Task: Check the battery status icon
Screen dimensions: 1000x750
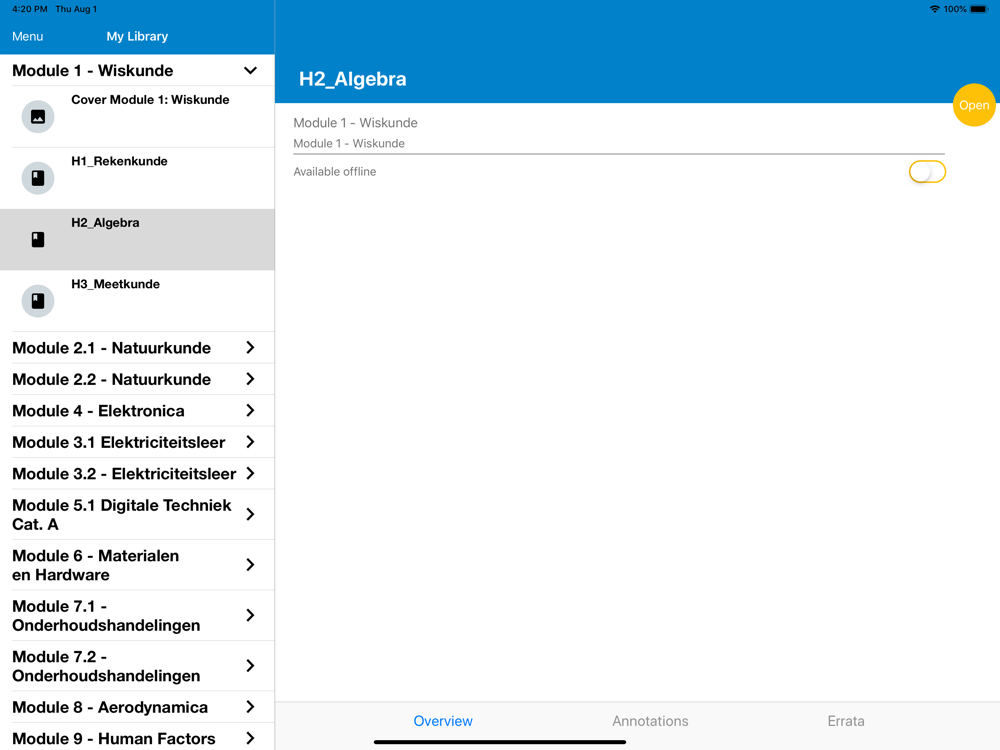Action: coord(979,9)
